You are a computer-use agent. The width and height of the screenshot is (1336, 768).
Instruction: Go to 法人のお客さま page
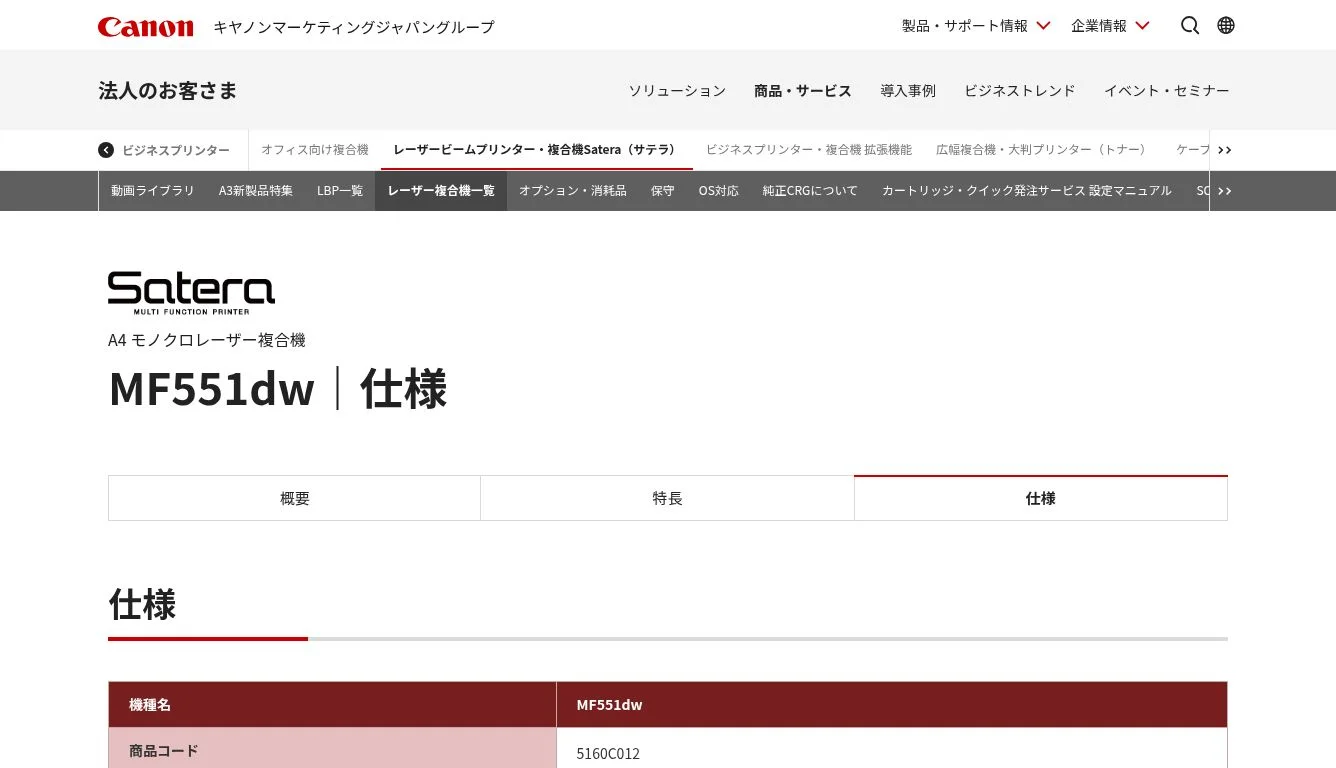click(x=168, y=91)
